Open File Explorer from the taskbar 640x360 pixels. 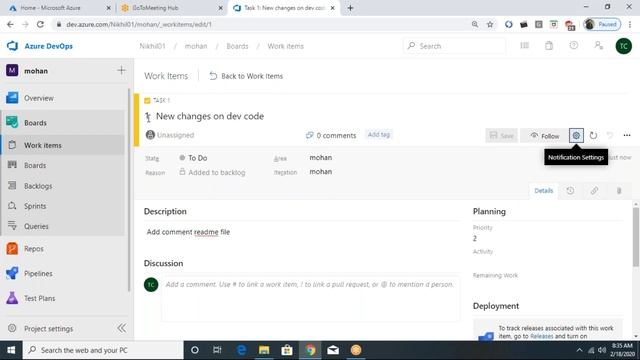(x=264, y=350)
